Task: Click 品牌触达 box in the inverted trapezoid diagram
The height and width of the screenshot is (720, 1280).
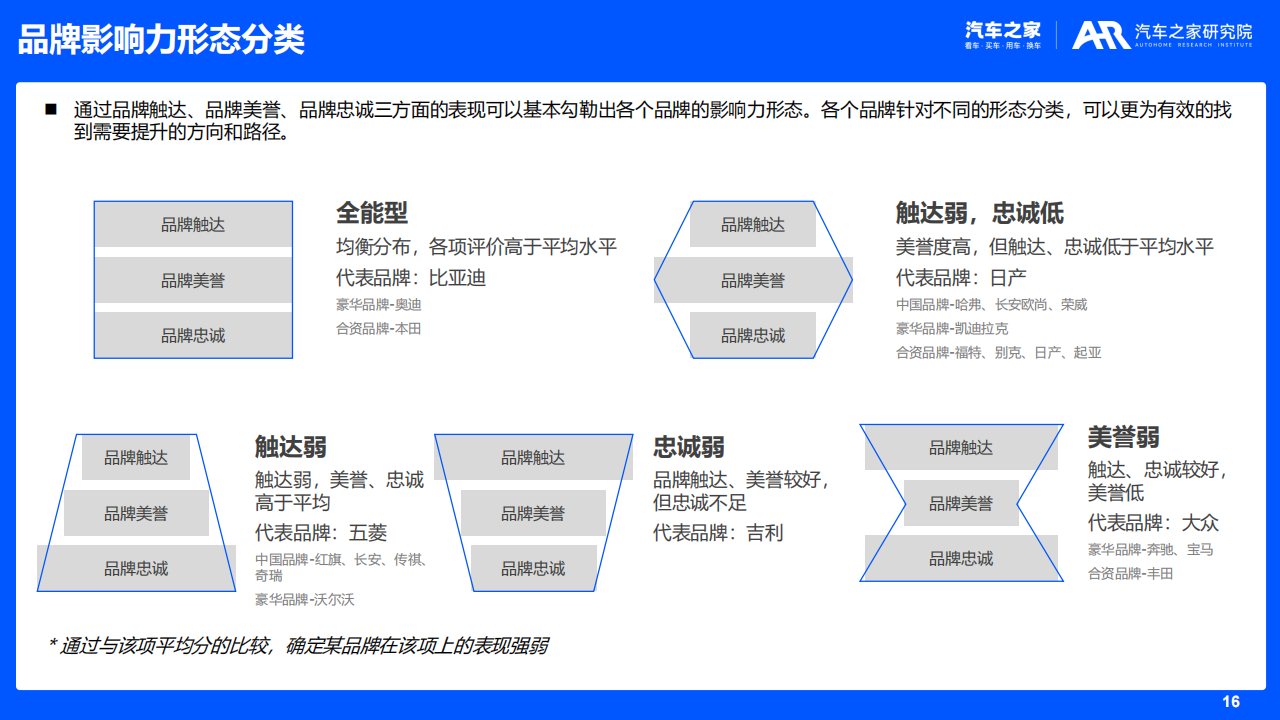Action: tap(533, 457)
